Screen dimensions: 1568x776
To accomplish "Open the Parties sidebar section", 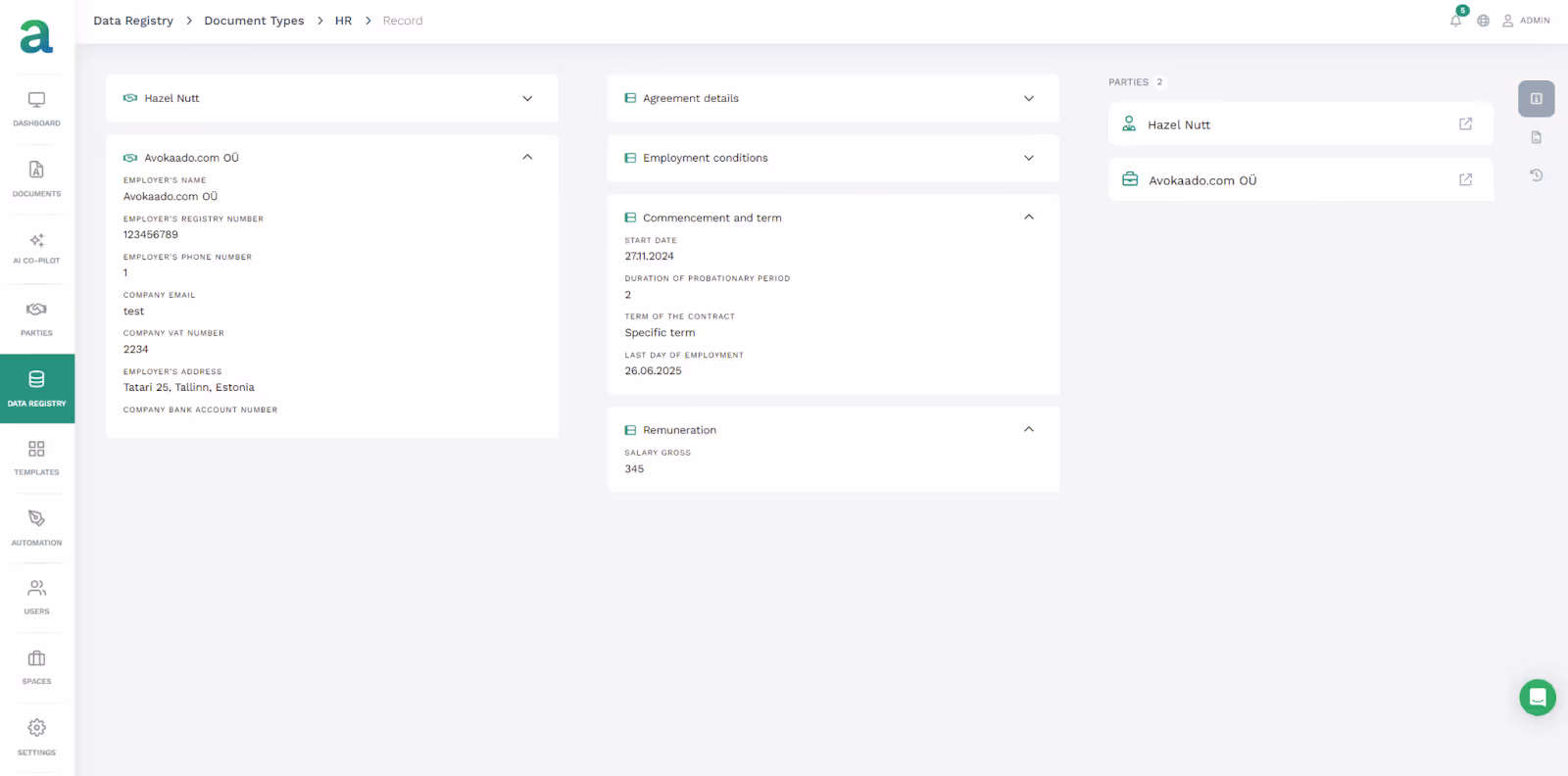I will click(36, 318).
